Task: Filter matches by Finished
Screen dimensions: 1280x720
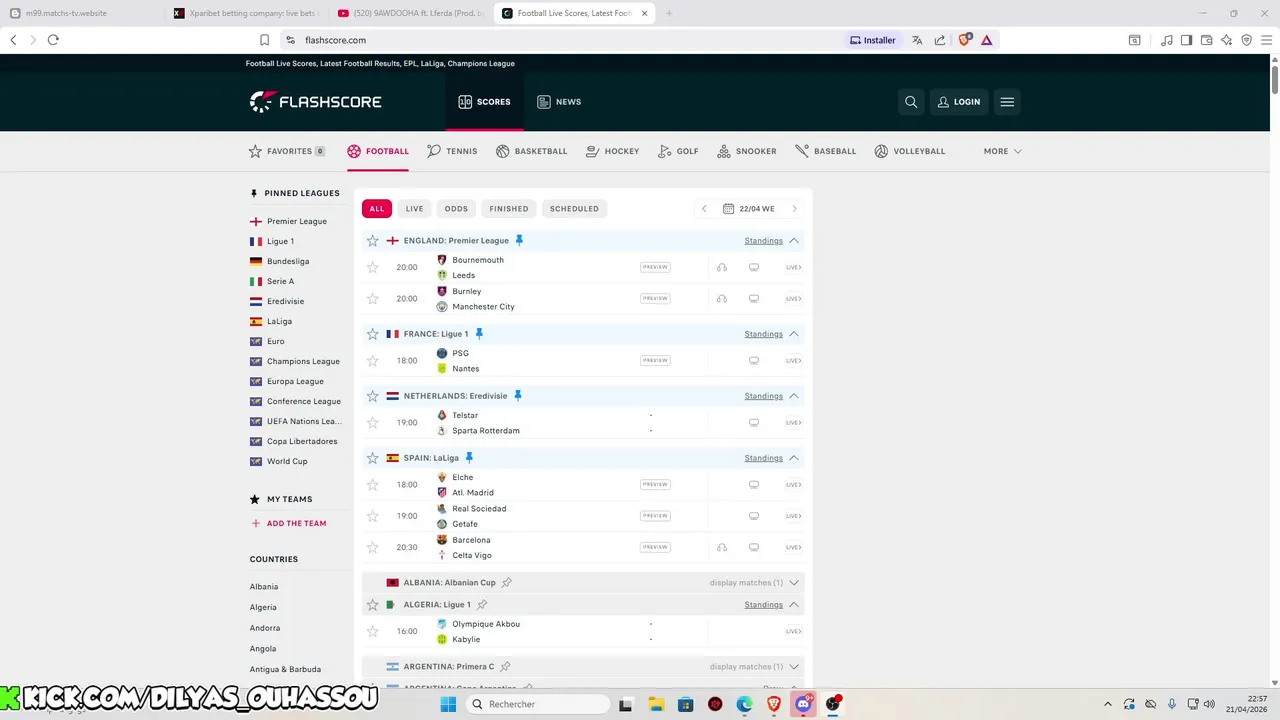Action: tap(509, 209)
